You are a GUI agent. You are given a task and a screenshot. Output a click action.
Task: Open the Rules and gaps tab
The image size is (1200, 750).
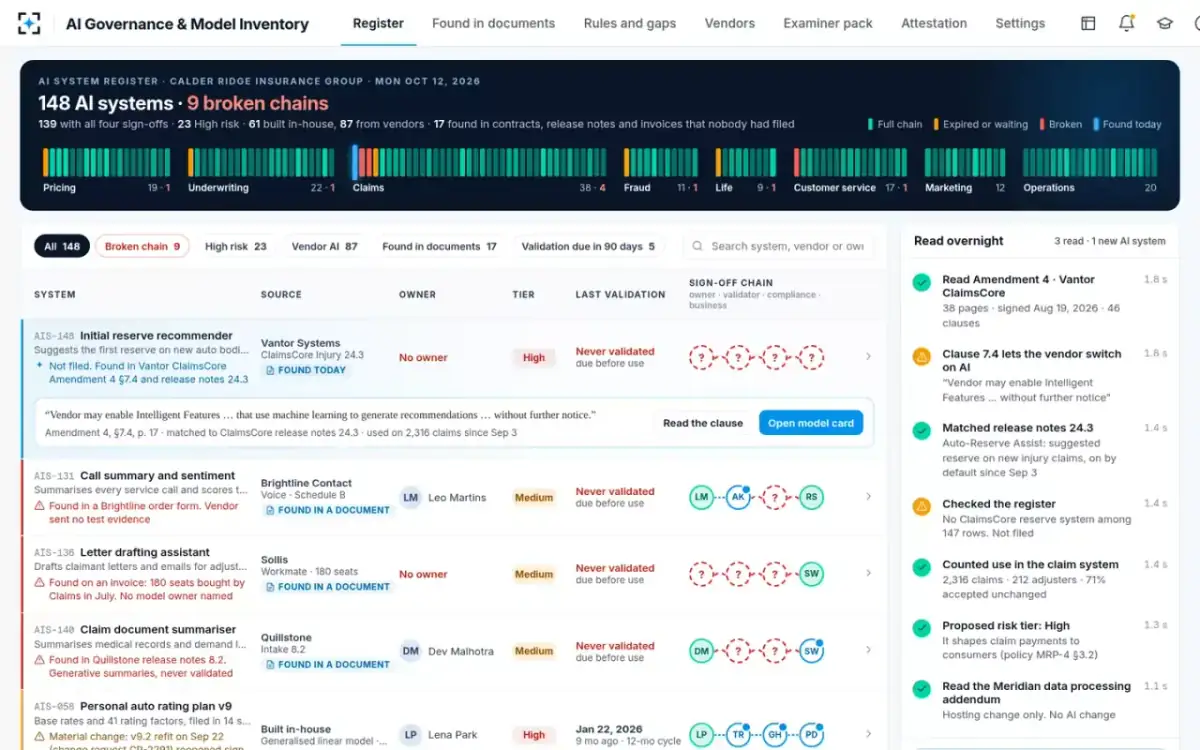(x=630, y=23)
